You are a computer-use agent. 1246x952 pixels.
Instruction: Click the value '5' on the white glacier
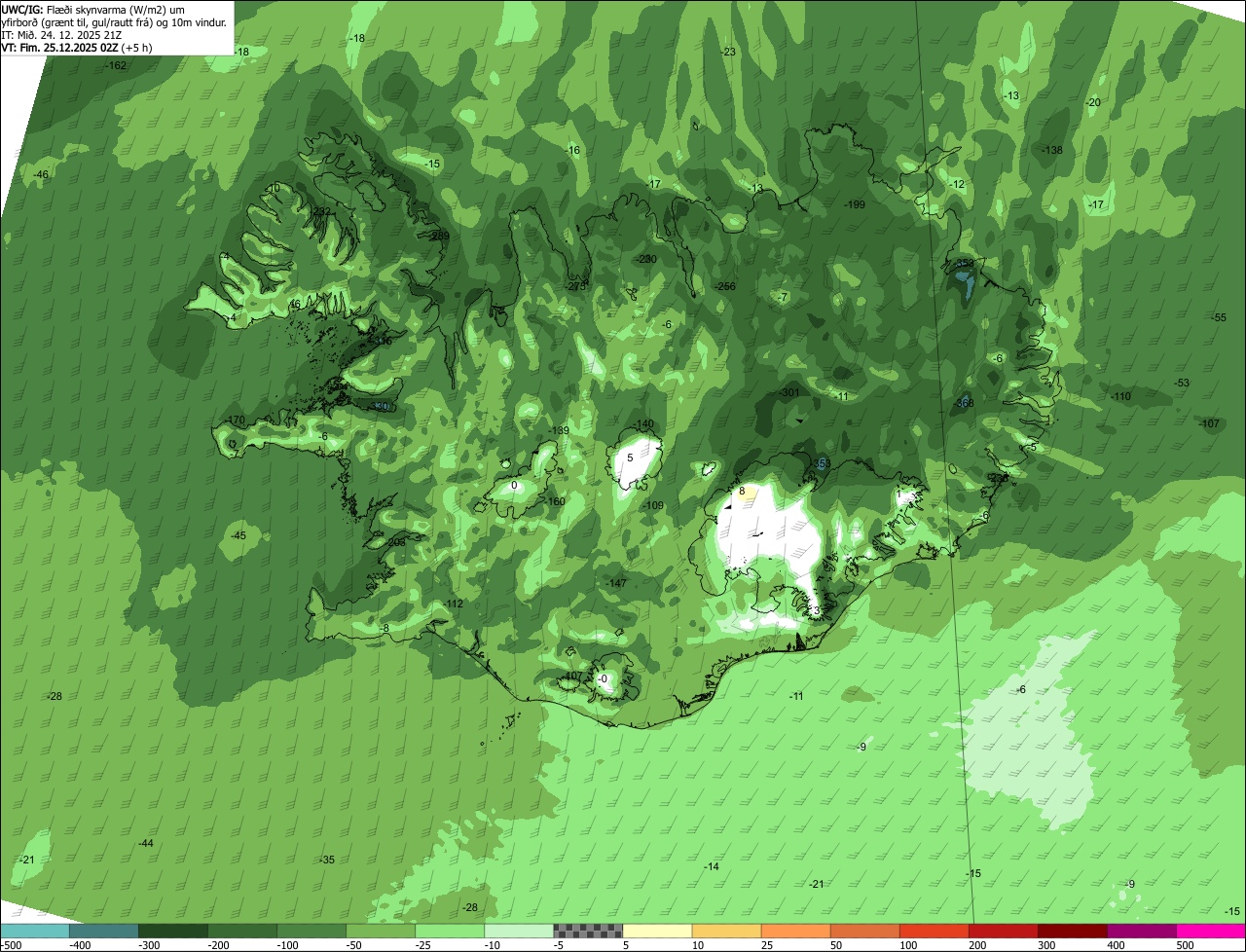630,458
